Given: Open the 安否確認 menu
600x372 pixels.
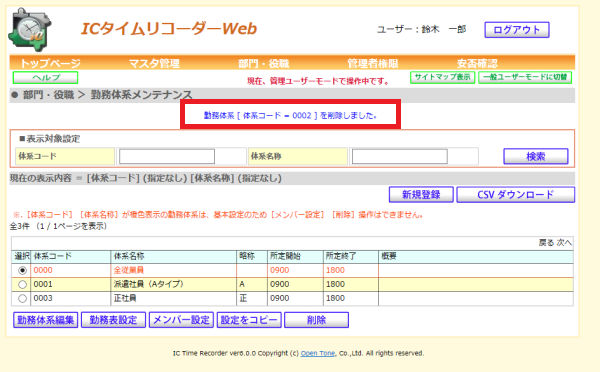Looking at the screenshot, I should coord(477,63).
